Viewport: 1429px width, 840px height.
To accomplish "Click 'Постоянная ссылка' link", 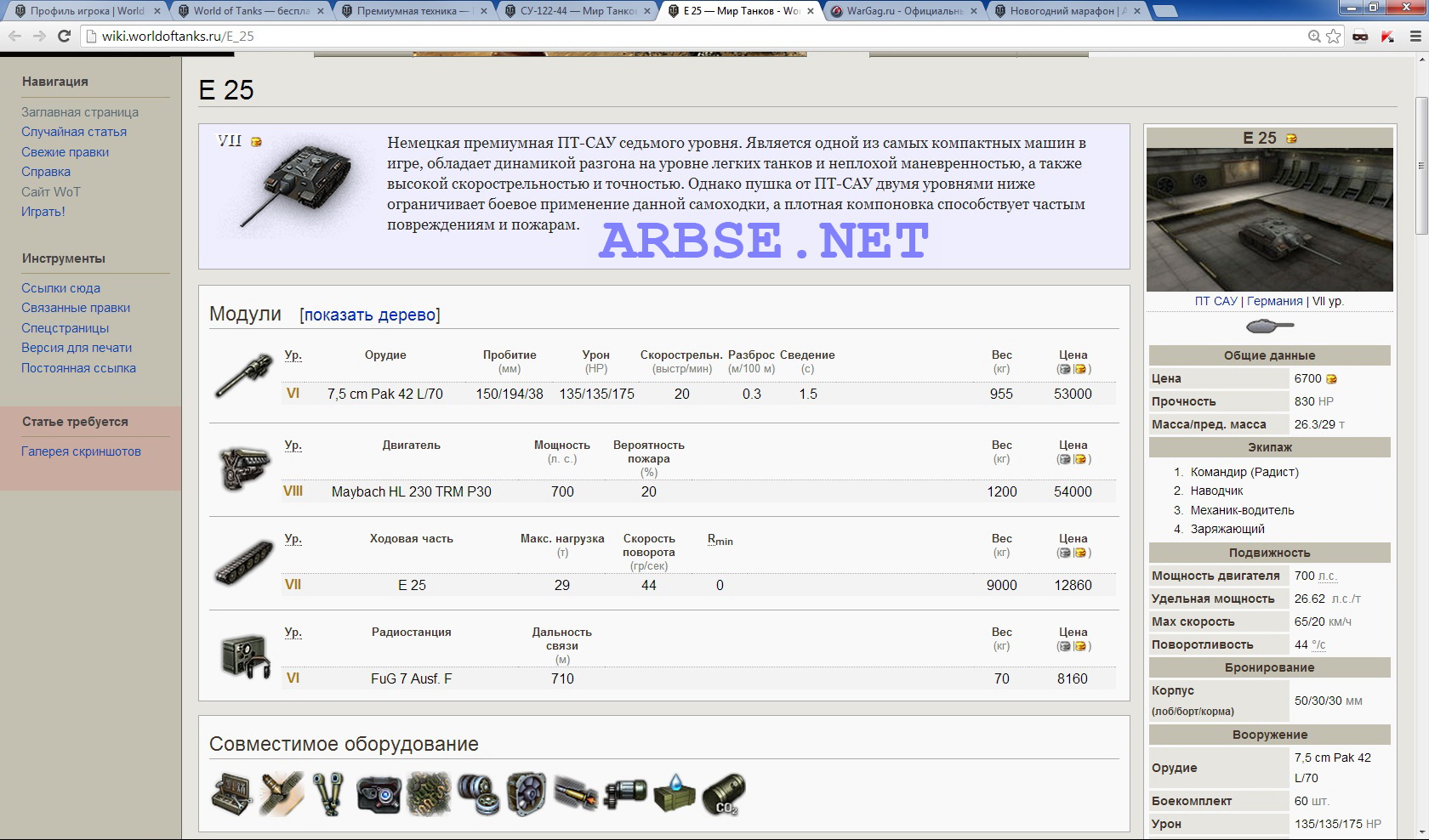I will [x=78, y=368].
